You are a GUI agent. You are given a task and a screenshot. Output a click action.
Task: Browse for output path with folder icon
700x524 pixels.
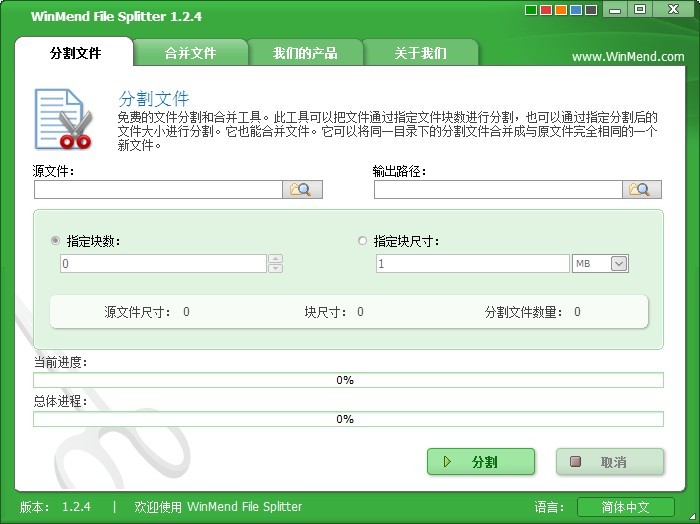click(643, 189)
